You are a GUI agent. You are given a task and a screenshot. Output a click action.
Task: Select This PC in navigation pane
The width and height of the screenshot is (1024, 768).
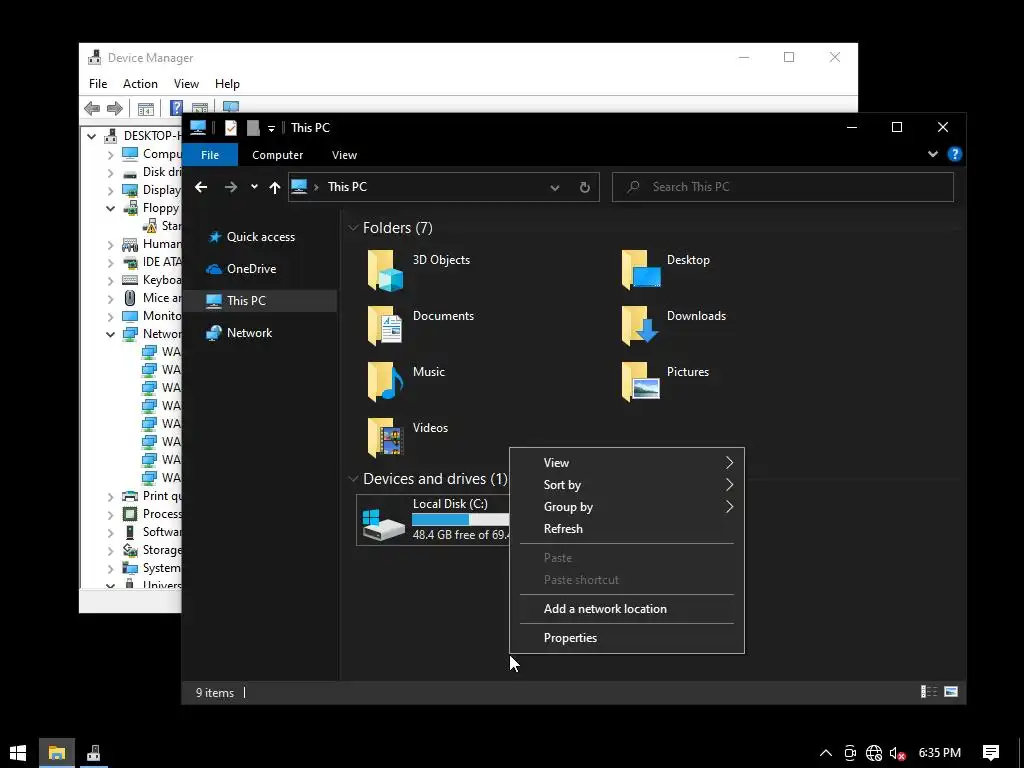click(261, 301)
